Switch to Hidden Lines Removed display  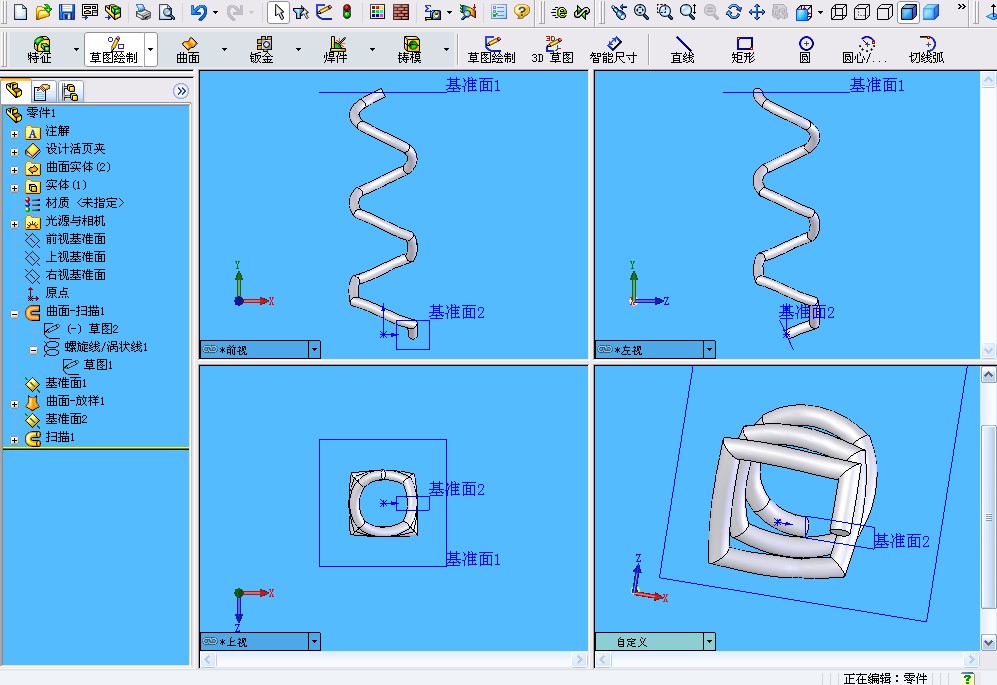click(884, 11)
